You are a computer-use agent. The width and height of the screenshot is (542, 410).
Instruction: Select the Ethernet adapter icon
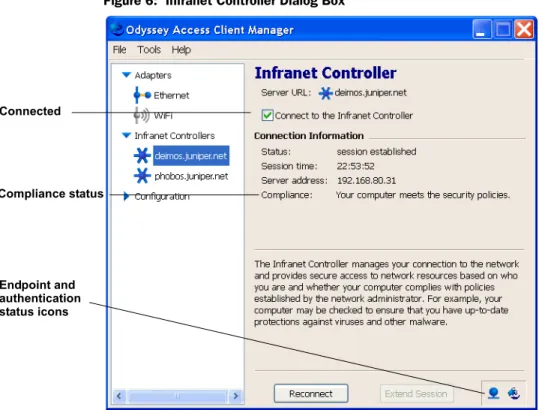(x=142, y=95)
